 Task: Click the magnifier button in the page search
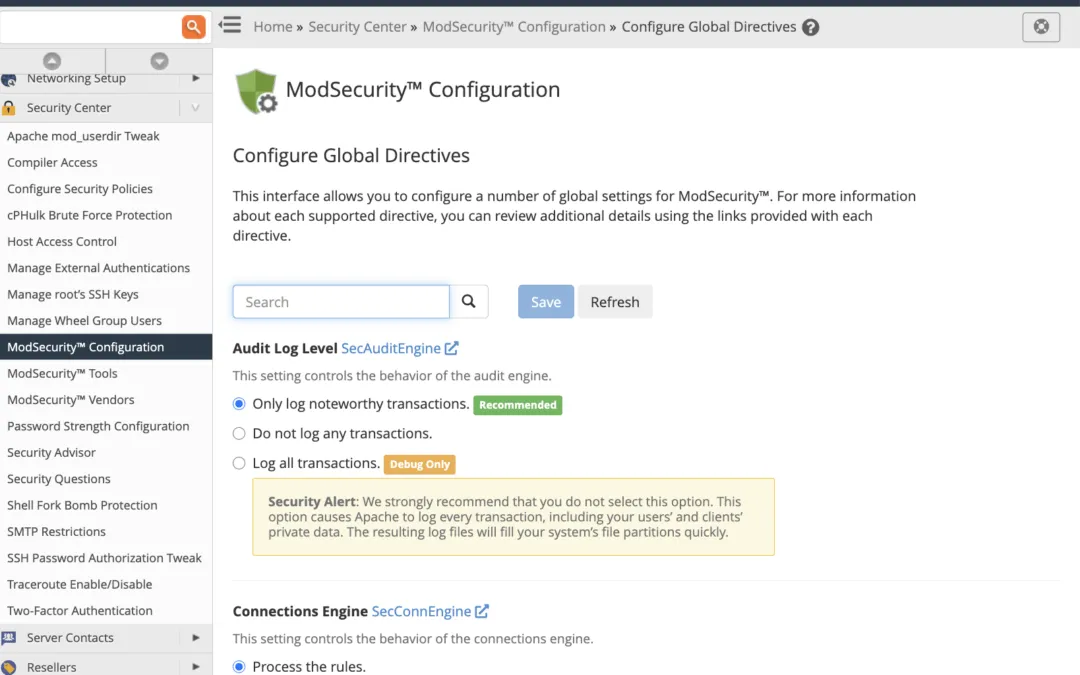[x=469, y=301]
